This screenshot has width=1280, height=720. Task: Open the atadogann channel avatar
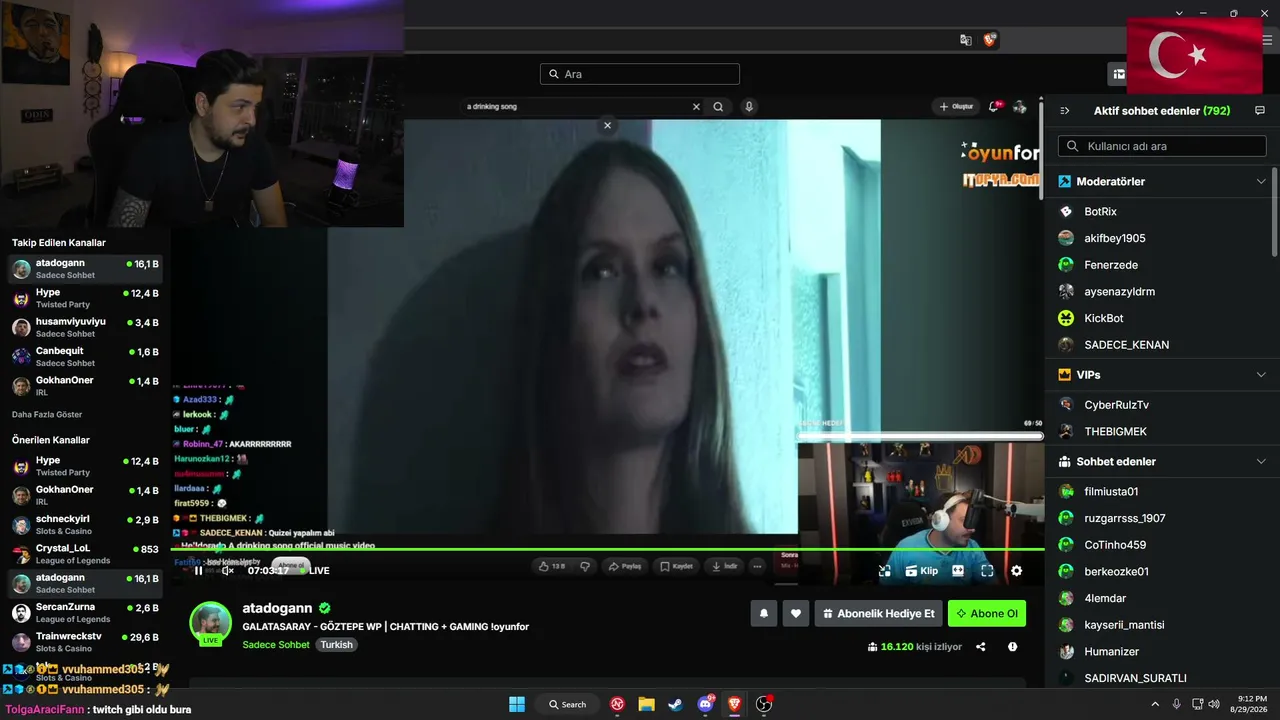(211, 623)
